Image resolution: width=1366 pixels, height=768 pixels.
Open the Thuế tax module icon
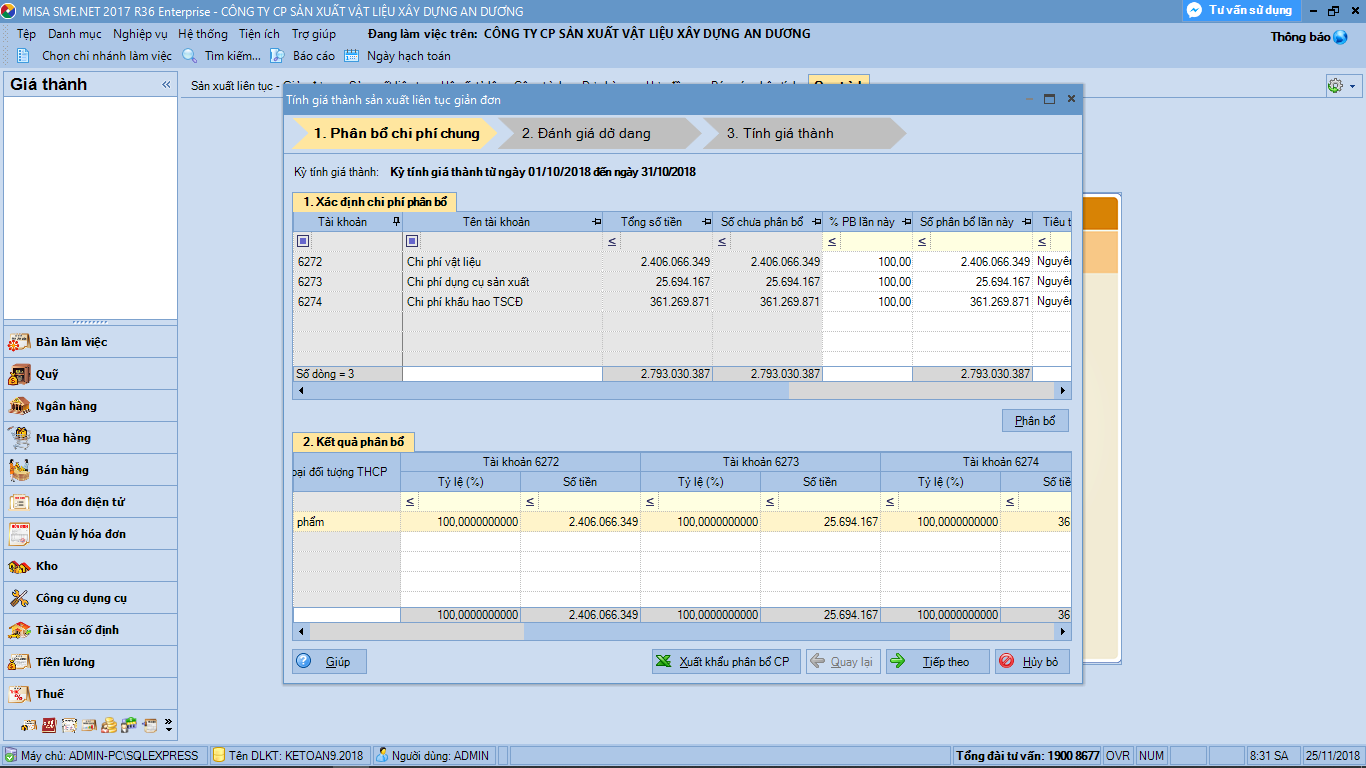(x=19, y=694)
